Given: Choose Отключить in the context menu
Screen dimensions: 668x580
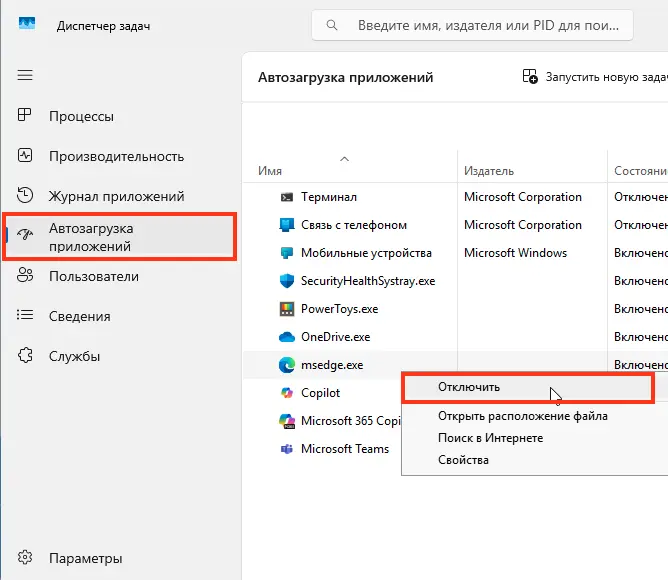Looking at the screenshot, I should pyautogui.click(x=528, y=387).
